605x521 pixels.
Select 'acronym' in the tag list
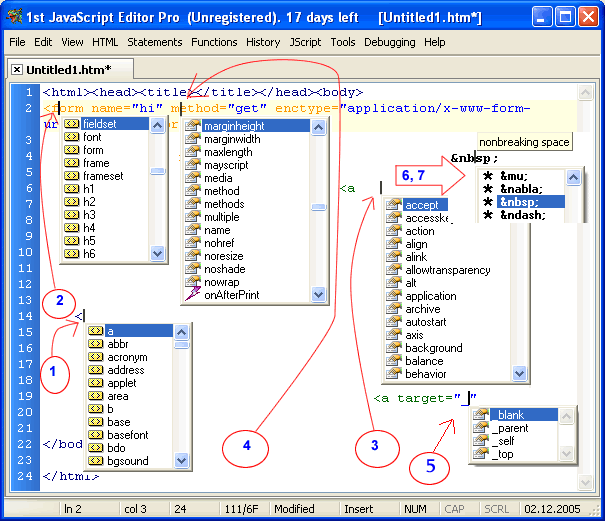pos(127,357)
